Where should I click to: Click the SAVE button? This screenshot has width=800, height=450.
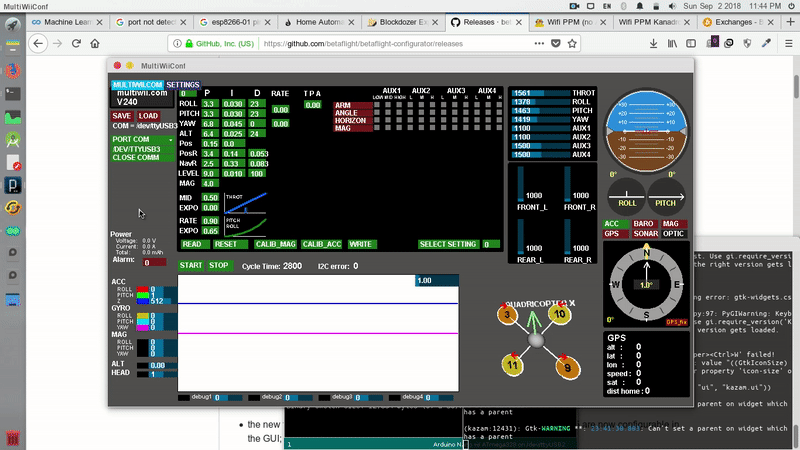point(121,116)
